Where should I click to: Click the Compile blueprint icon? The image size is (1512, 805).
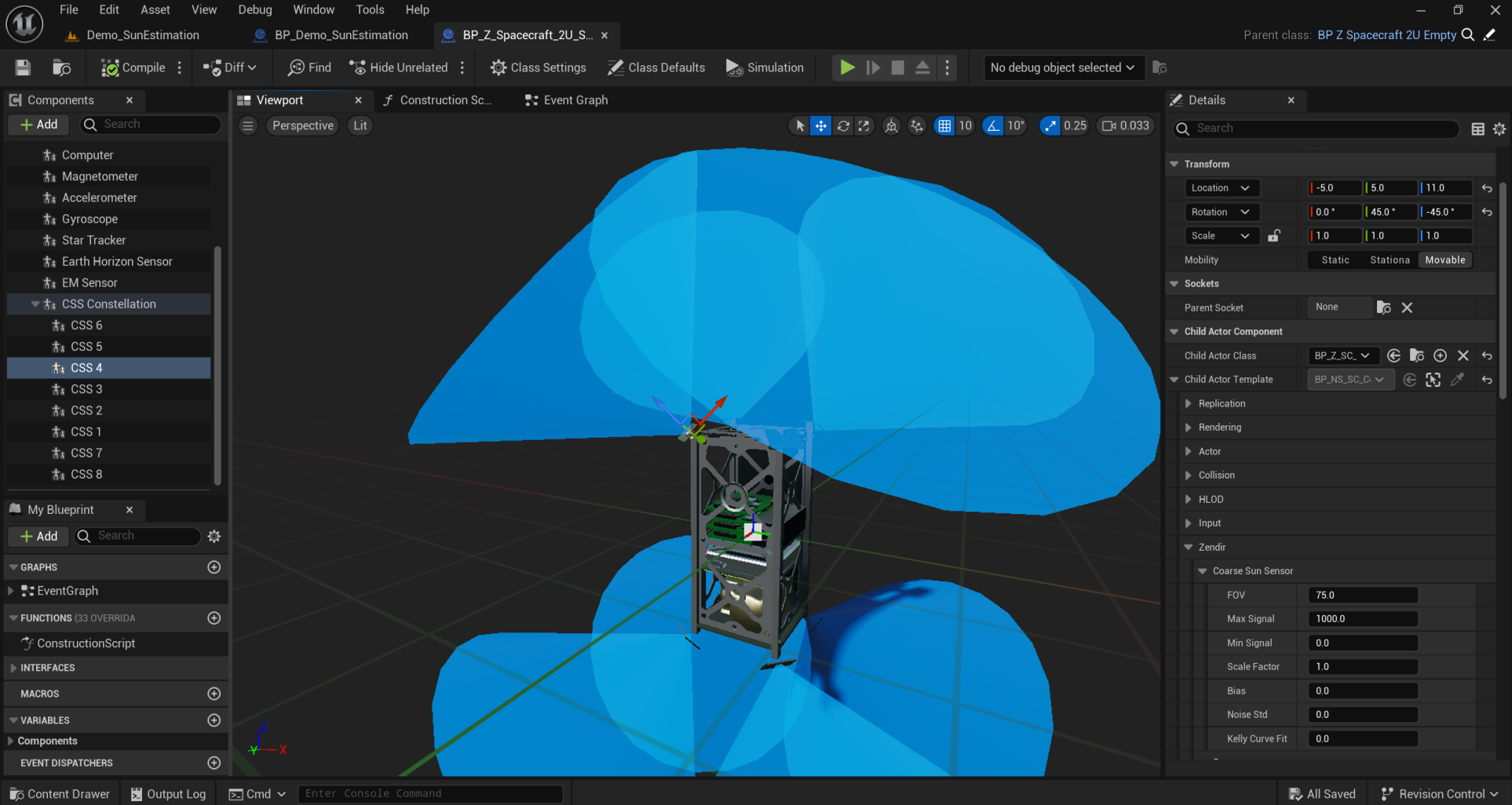click(110, 68)
